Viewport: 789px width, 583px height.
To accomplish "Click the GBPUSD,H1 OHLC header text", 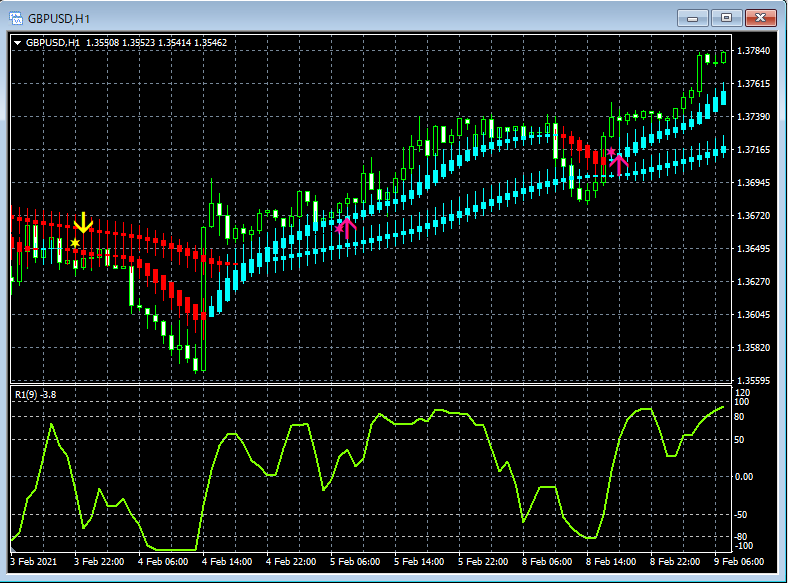I will [x=126, y=42].
